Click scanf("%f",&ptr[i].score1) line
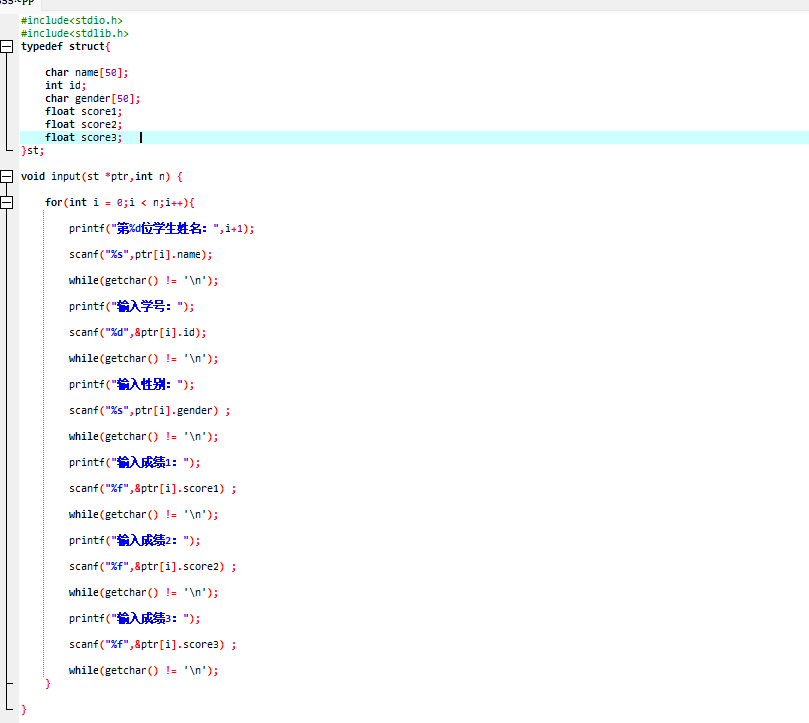The height and width of the screenshot is (723, 809). [x=153, y=488]
